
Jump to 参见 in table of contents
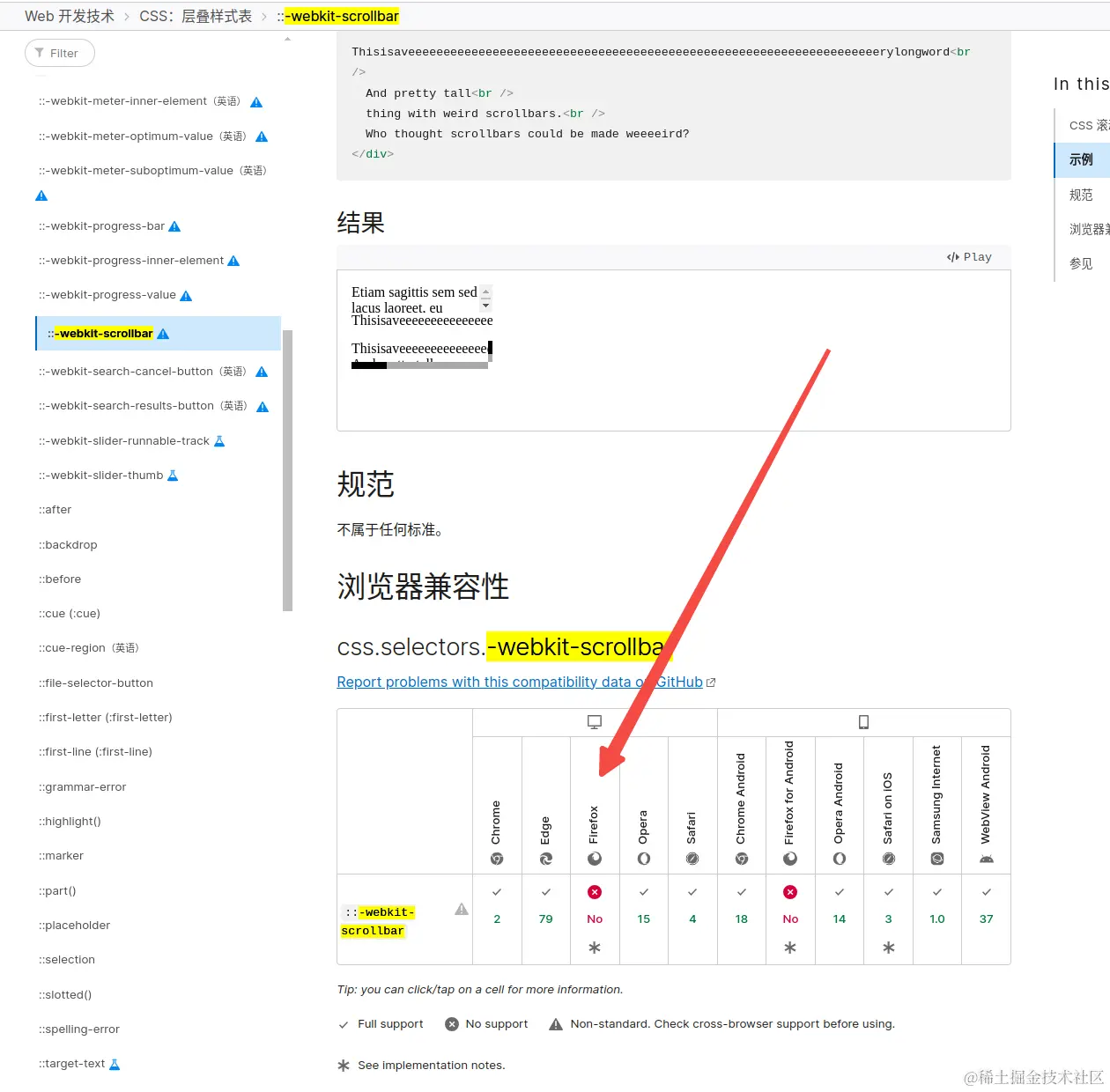click(x=1081, y=263)
